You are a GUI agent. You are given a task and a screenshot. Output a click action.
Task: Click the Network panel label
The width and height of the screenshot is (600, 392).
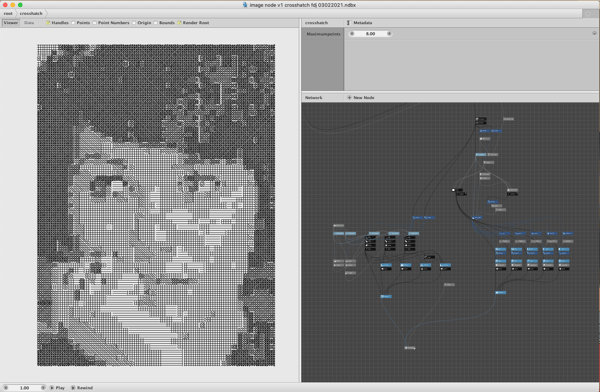(x=313, y=98)
